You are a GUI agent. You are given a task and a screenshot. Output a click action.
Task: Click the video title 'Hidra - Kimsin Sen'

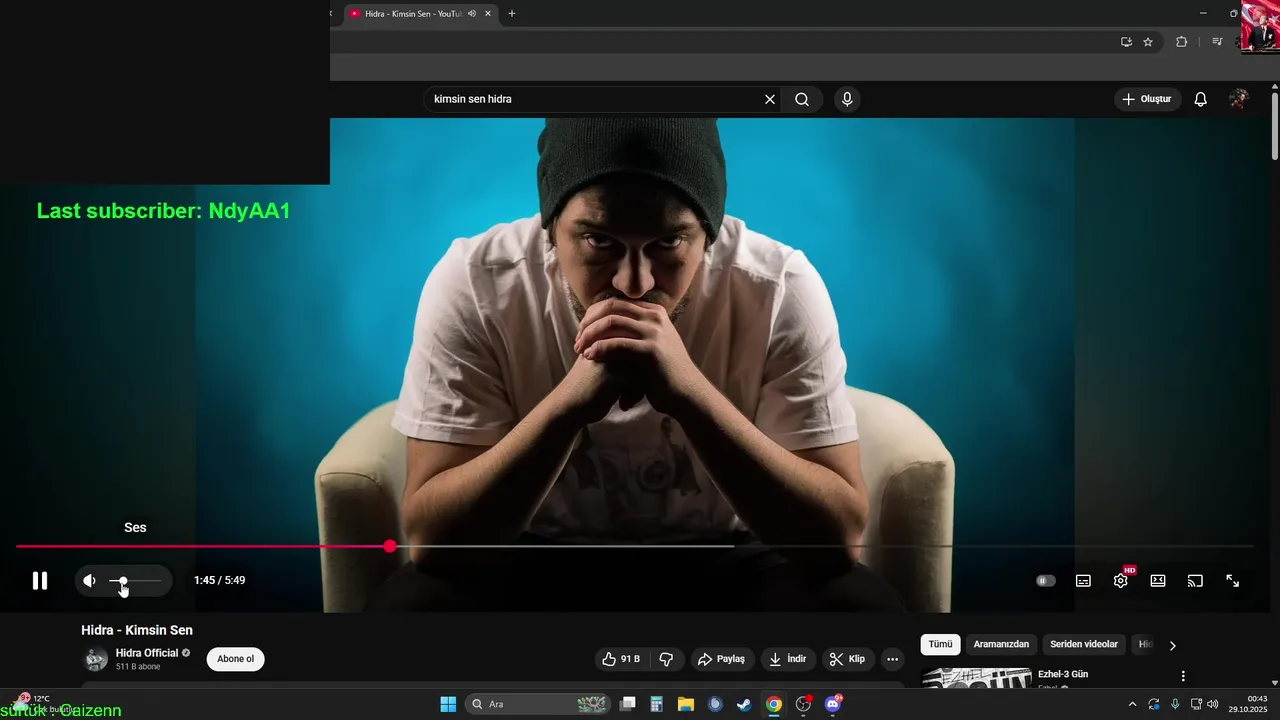pyautogui.click(x=137, y=630)
